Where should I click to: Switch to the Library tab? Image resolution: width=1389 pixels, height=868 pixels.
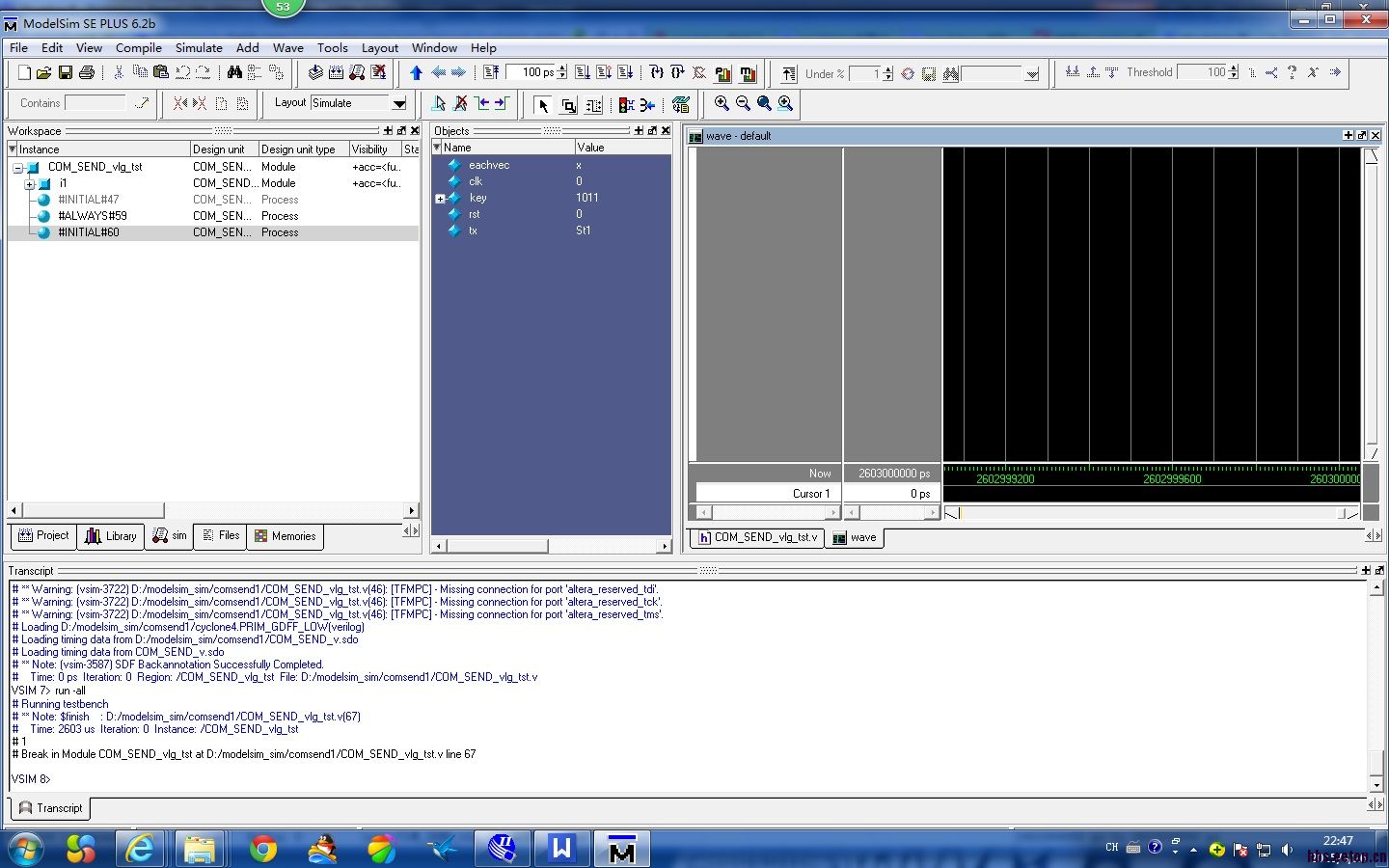pyautogui.click(x=111, y=536)
